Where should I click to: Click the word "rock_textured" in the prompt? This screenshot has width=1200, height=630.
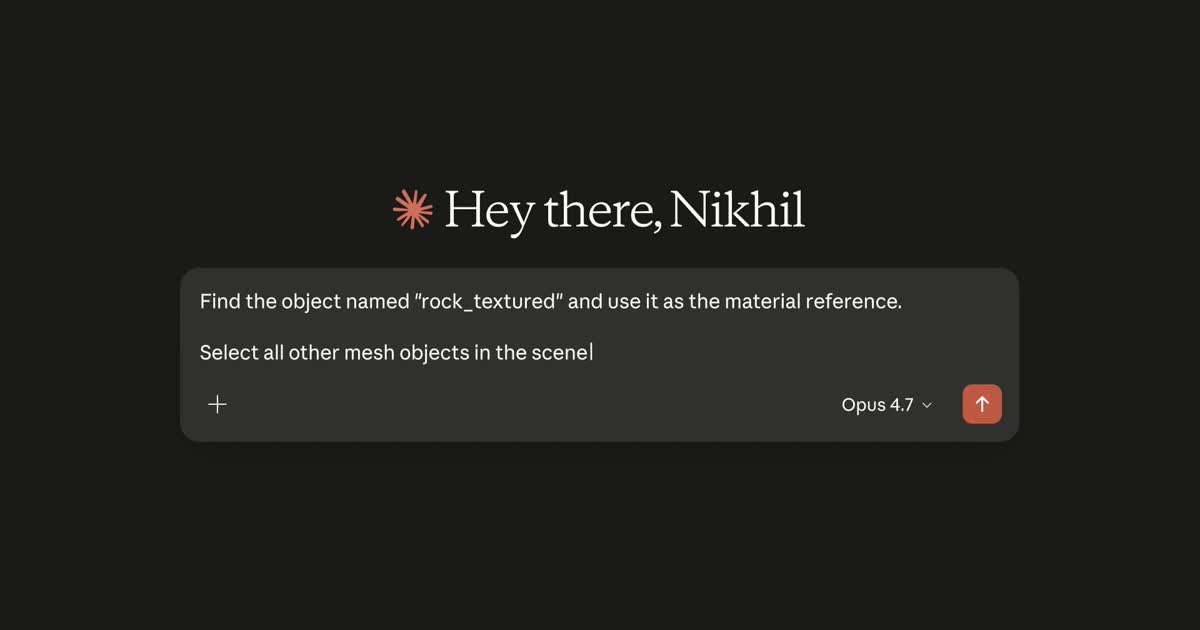click(488, 301)
